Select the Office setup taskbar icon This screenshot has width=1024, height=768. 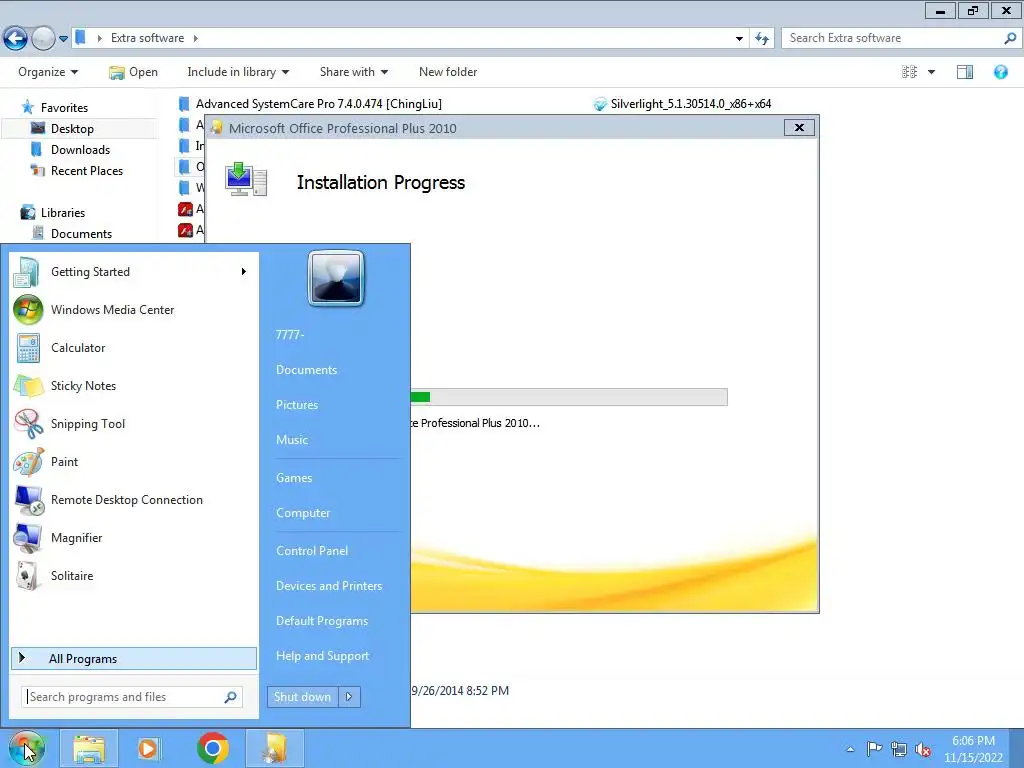click(275, 748)
